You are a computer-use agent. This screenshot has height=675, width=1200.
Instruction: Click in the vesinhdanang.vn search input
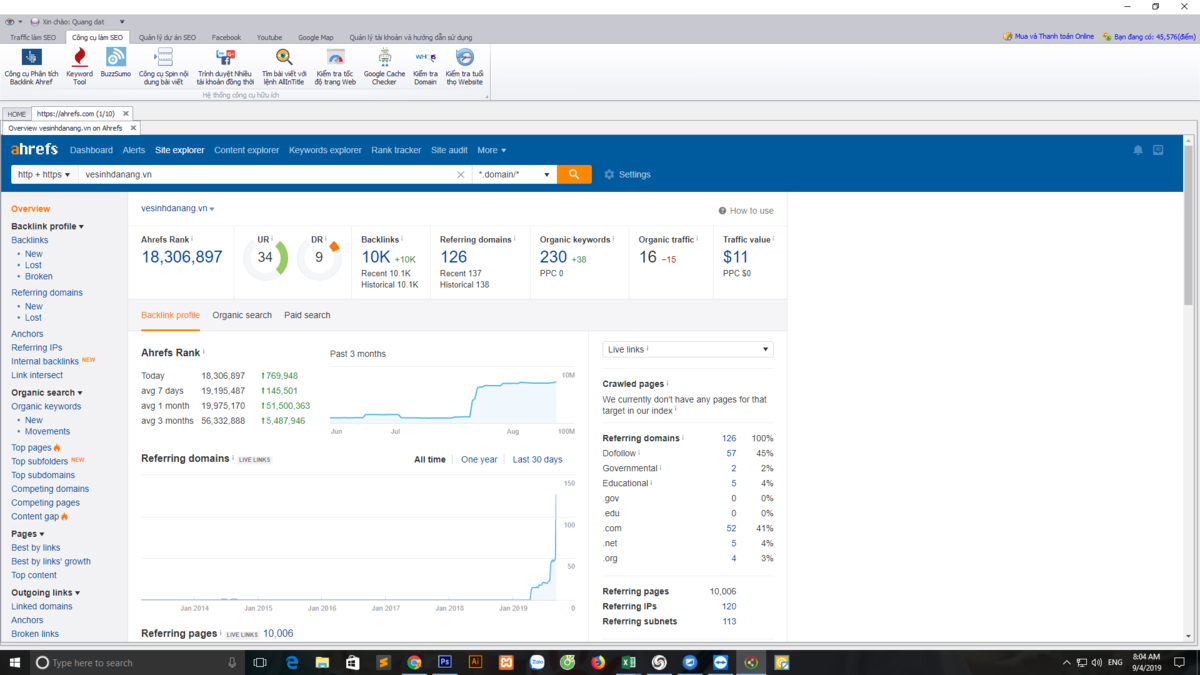(268, 175)
